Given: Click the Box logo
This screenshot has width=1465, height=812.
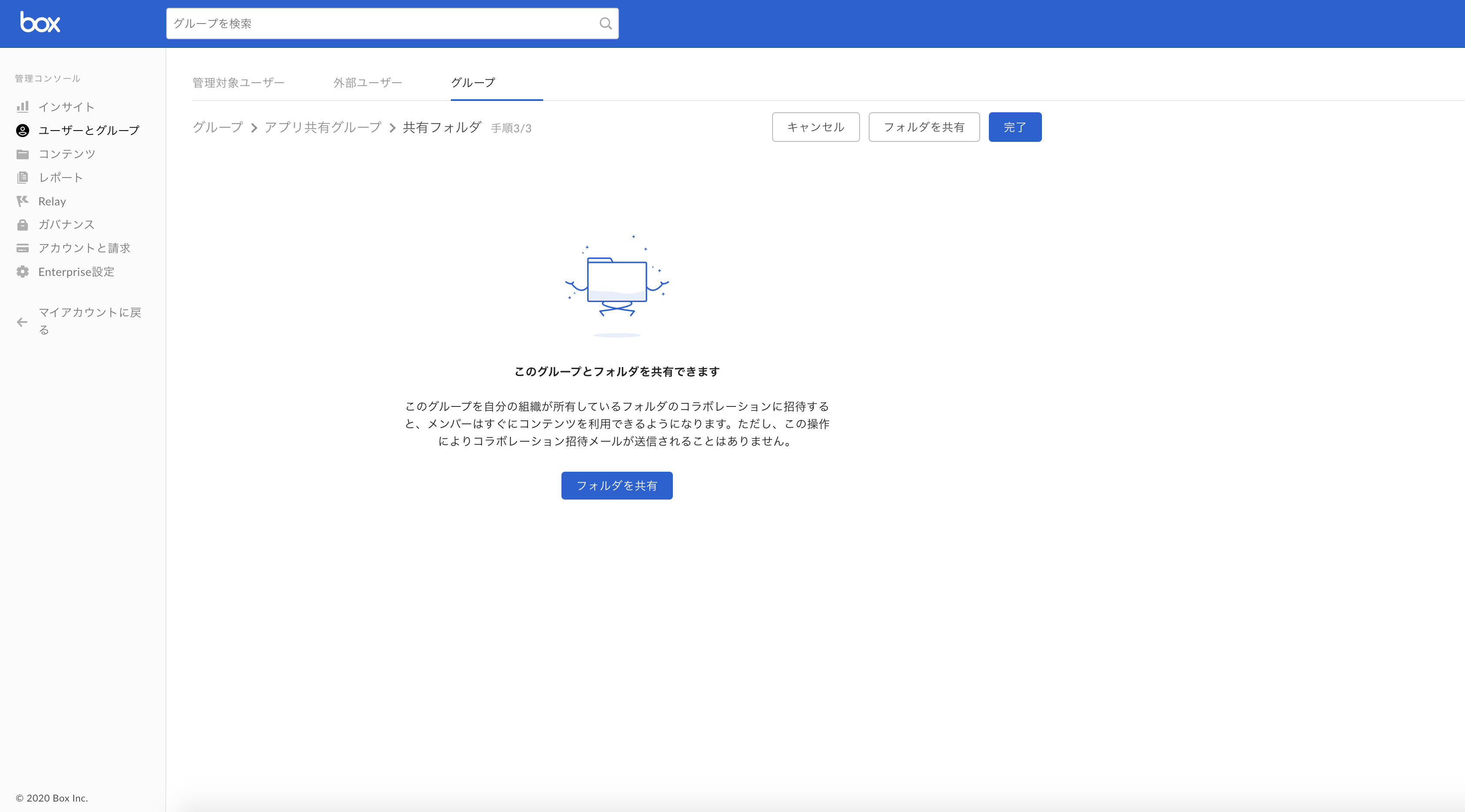Looking at the screenshot, I should 40,23.
